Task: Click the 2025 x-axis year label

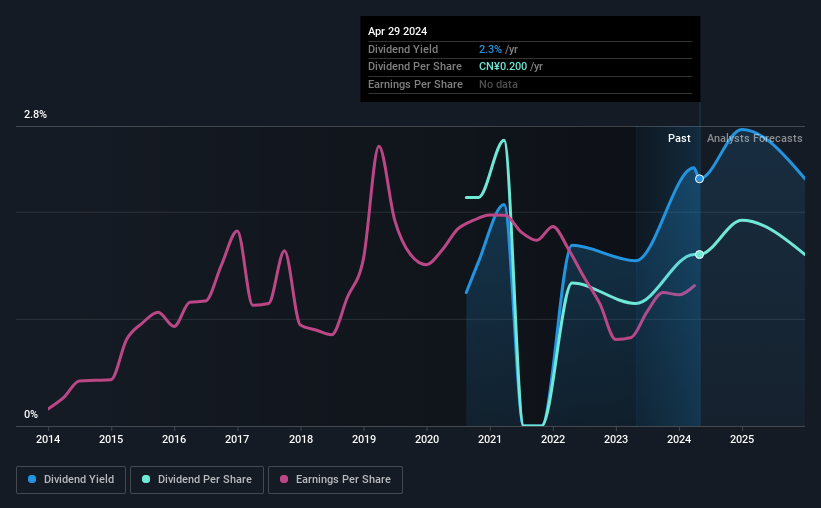Action: coord(742,439)
